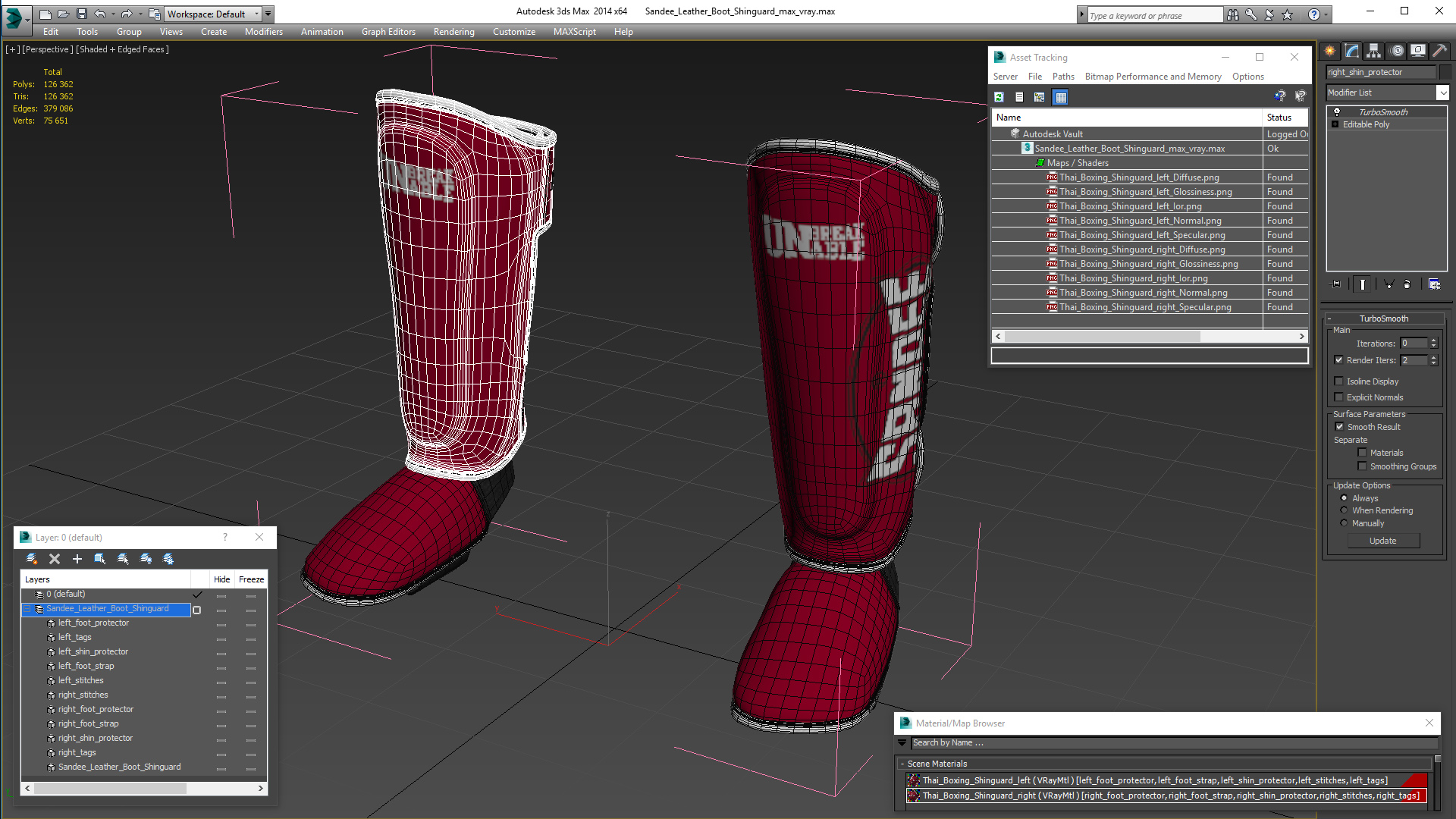Click the binoculars search icon in title bar
The height and width of the screenshot is (819, 1456).
(x=1233, y=14)
